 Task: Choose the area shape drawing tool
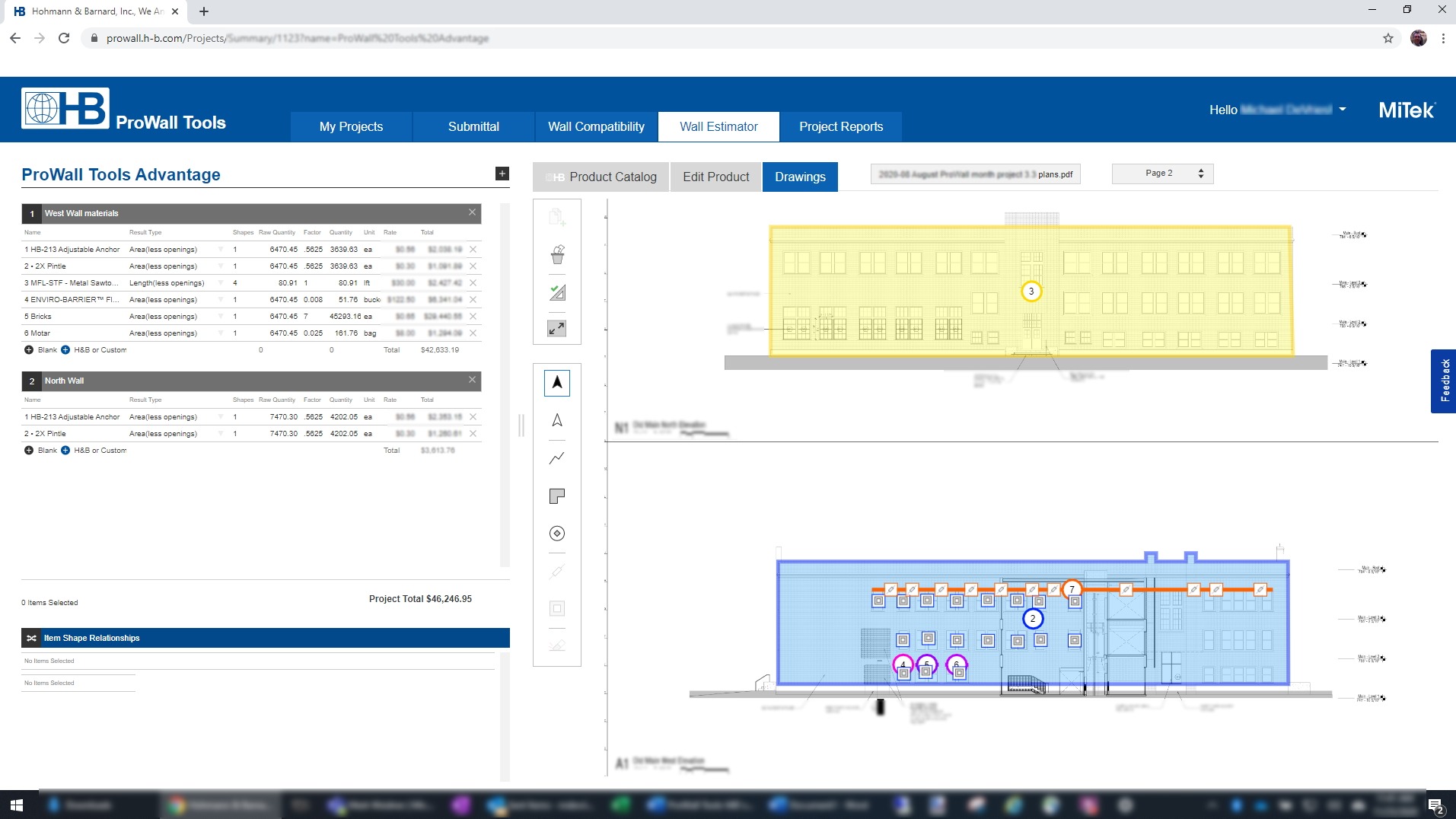pos(557,496)
